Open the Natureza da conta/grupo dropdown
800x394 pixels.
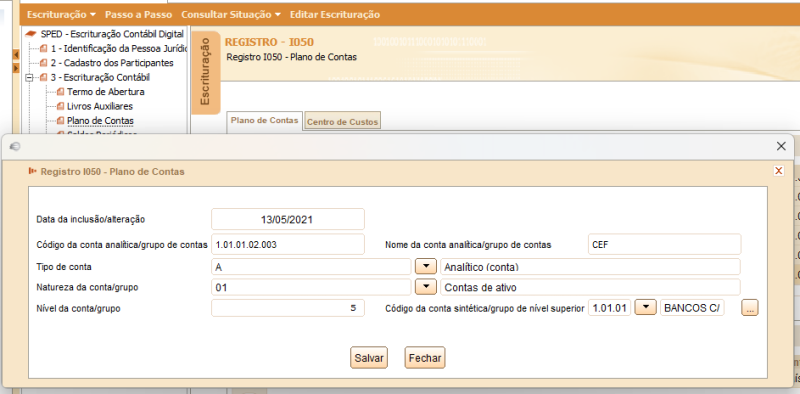pyautogui.click(x=426, y=287)
